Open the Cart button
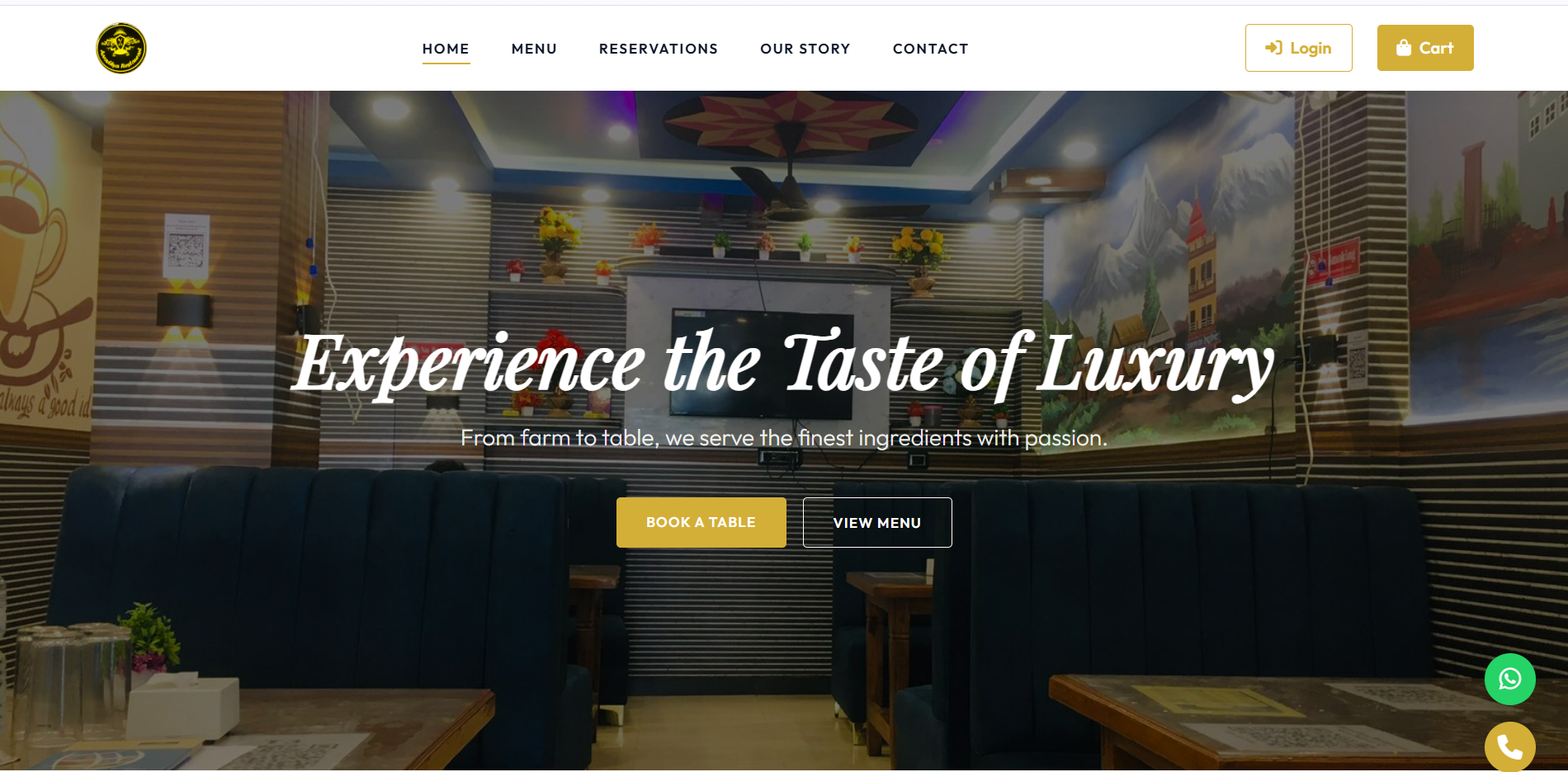 (x=1425, y=48)
